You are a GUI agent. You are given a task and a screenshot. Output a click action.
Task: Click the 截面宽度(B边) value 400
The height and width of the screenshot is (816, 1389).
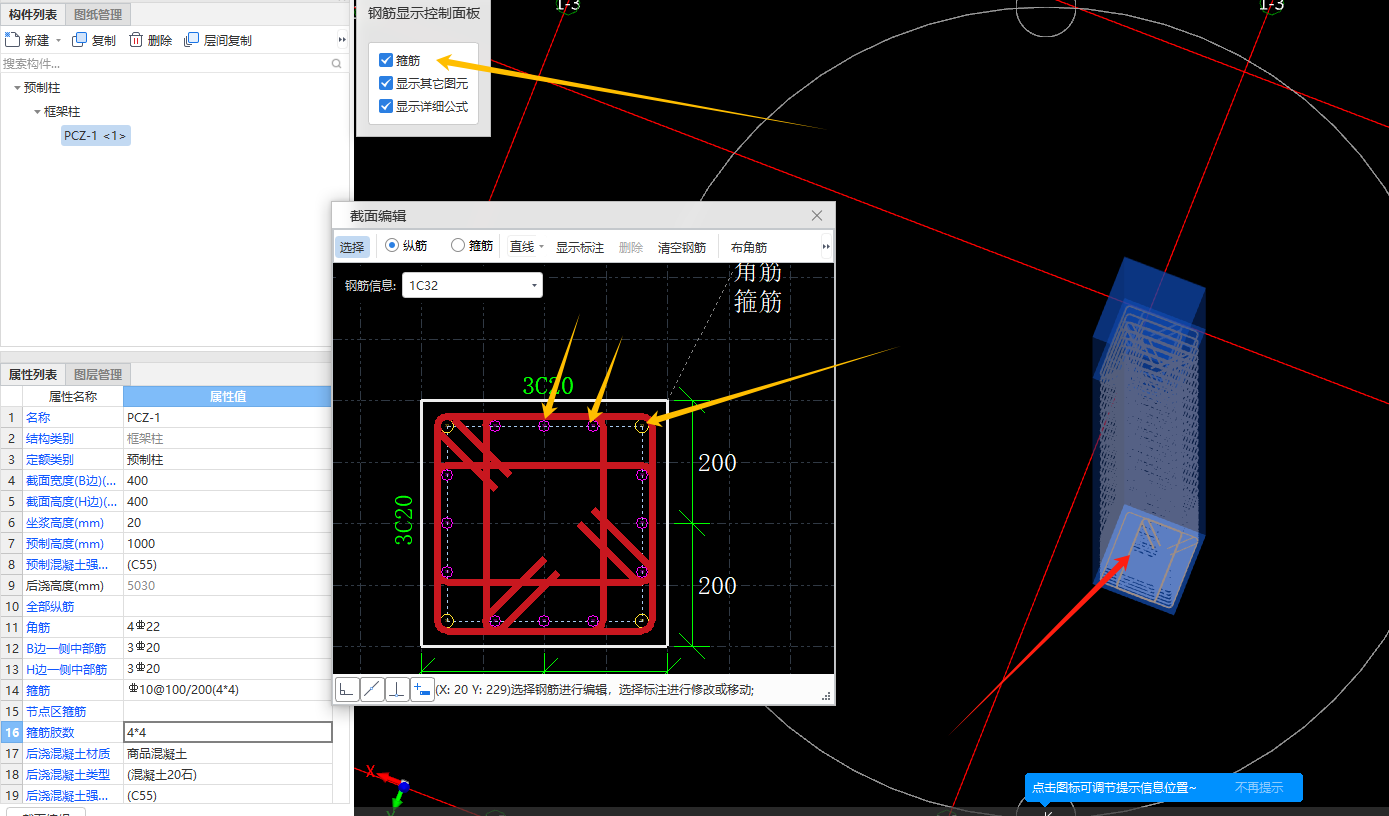(227, 480)
